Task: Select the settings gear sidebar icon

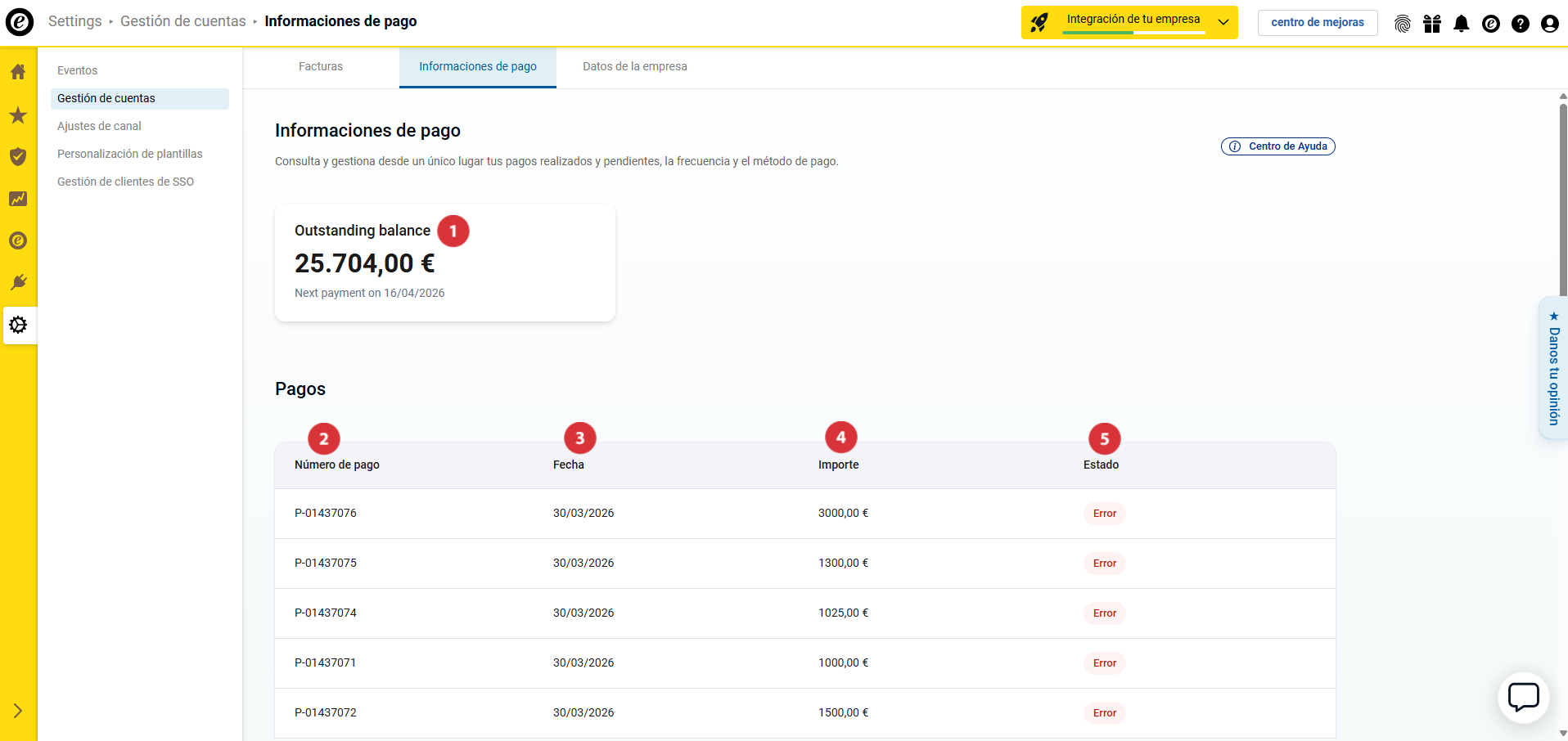Action: click(18, 325)
